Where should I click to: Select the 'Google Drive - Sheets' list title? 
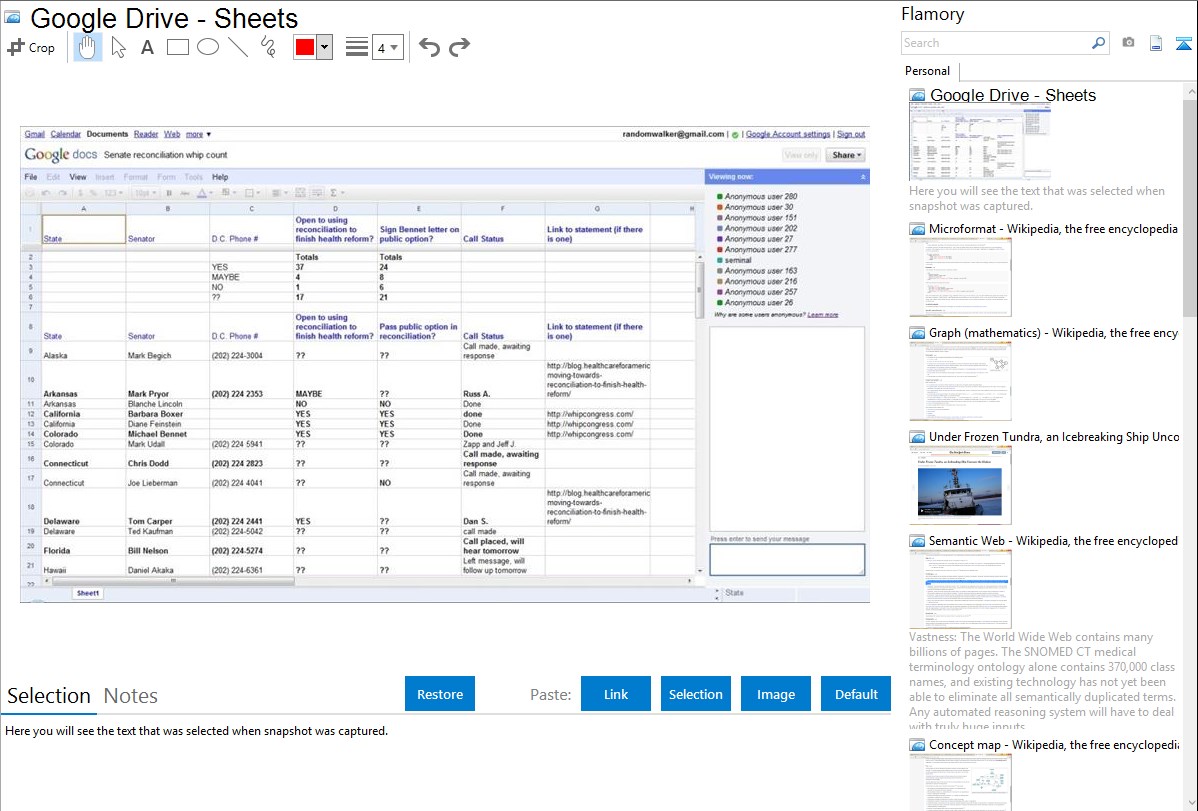tap(1013, 96)
